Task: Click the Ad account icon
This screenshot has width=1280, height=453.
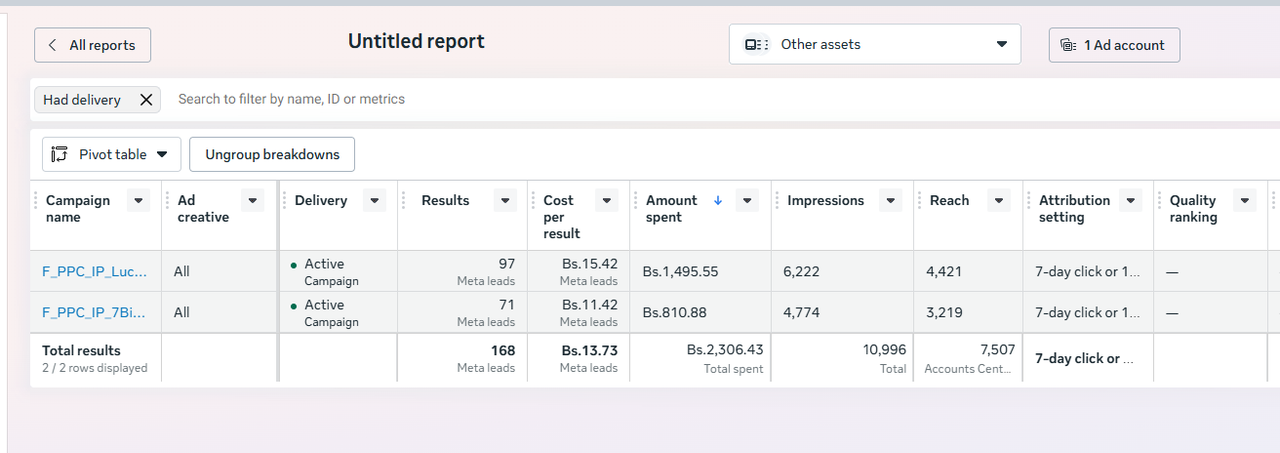Action: 1068,45
